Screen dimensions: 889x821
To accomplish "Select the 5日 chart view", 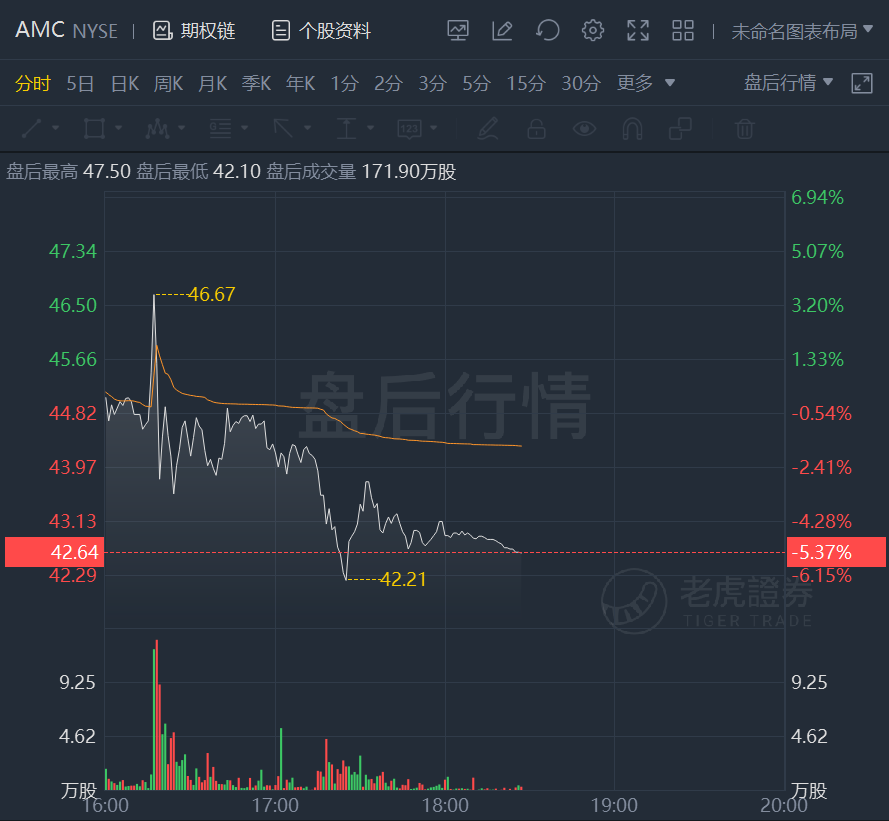I will [80, 84].
